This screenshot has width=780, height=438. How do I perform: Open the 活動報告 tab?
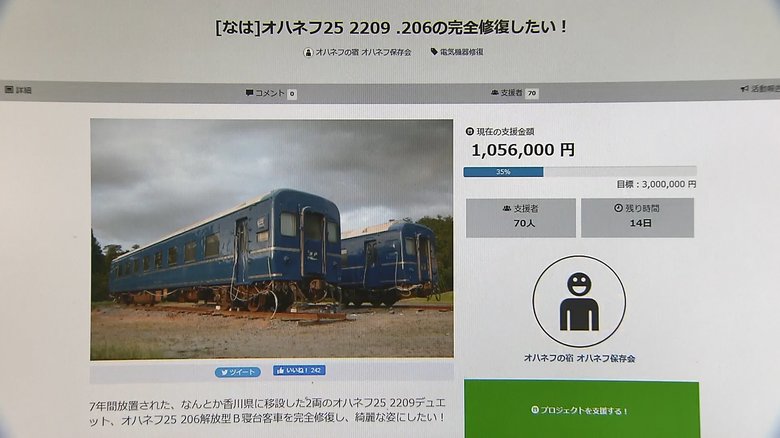[760, 89]
